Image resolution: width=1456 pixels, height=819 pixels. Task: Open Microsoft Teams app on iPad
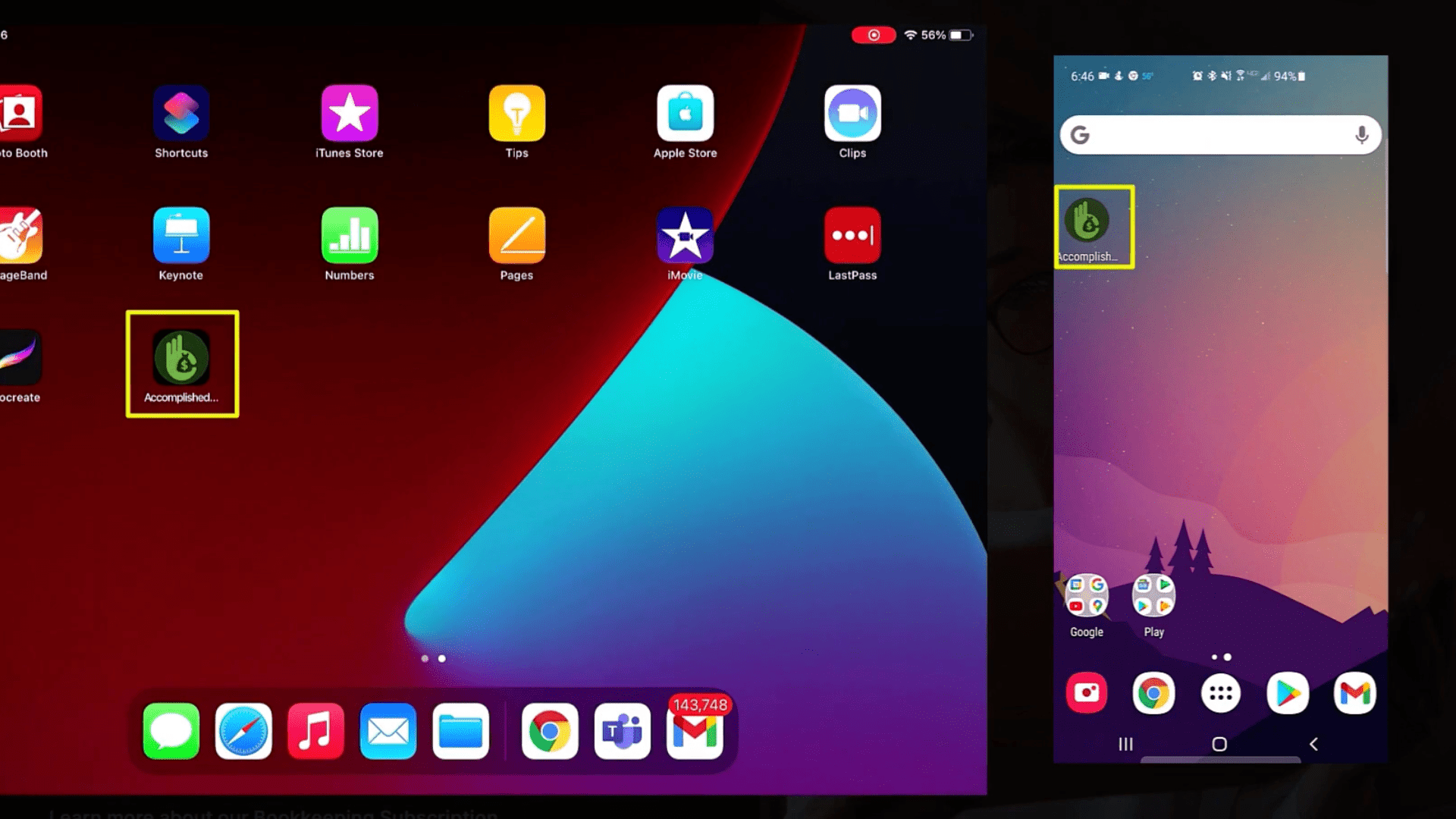[x=622, y=731]
